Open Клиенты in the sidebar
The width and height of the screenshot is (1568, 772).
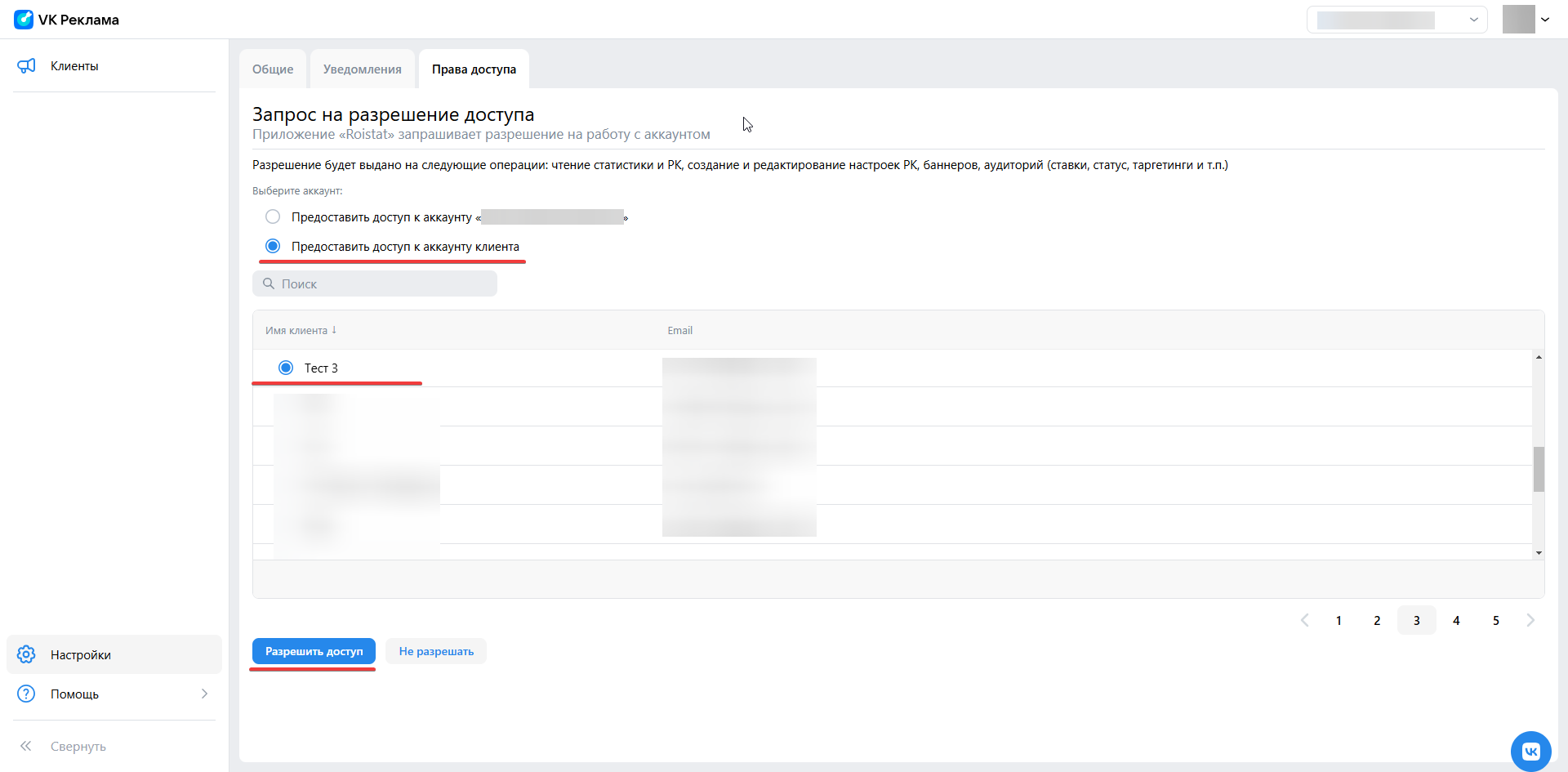pyautogui.click(x=114, y=66)
